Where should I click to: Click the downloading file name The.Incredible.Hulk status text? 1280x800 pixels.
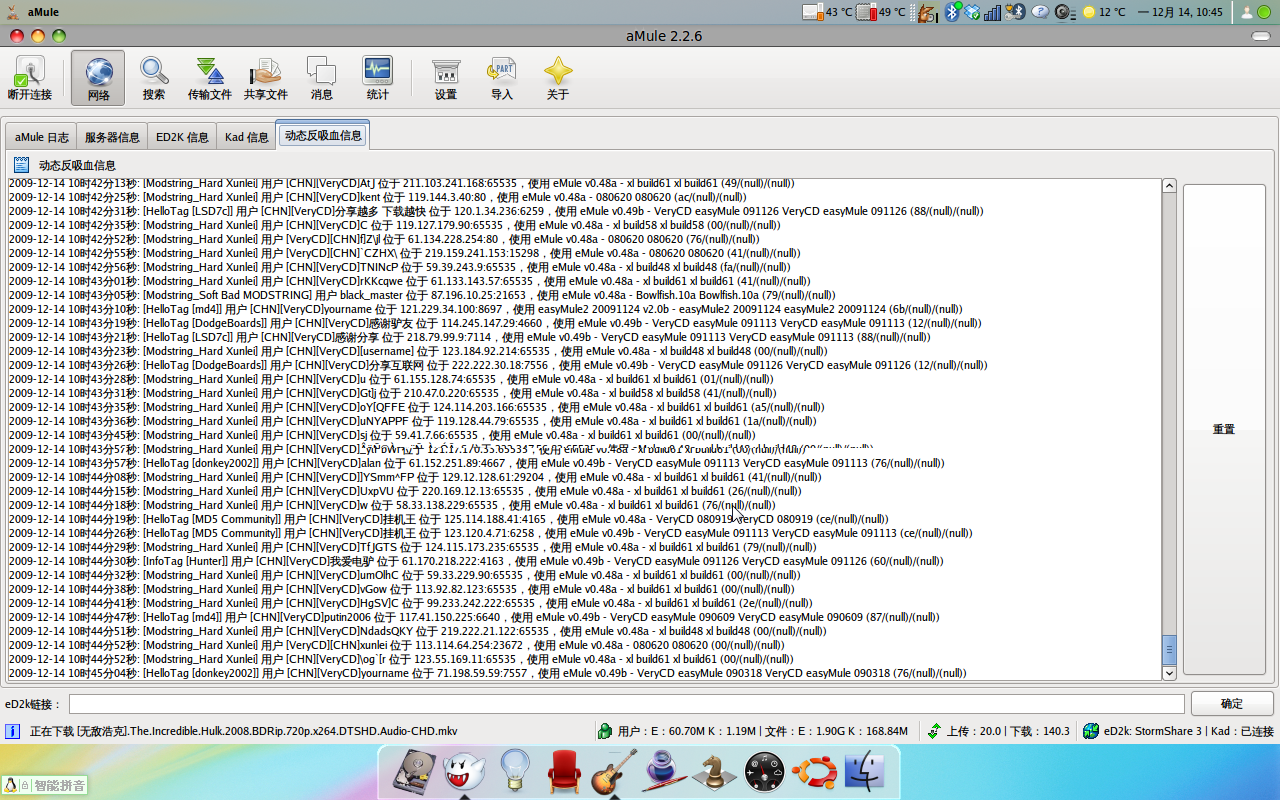244,731
